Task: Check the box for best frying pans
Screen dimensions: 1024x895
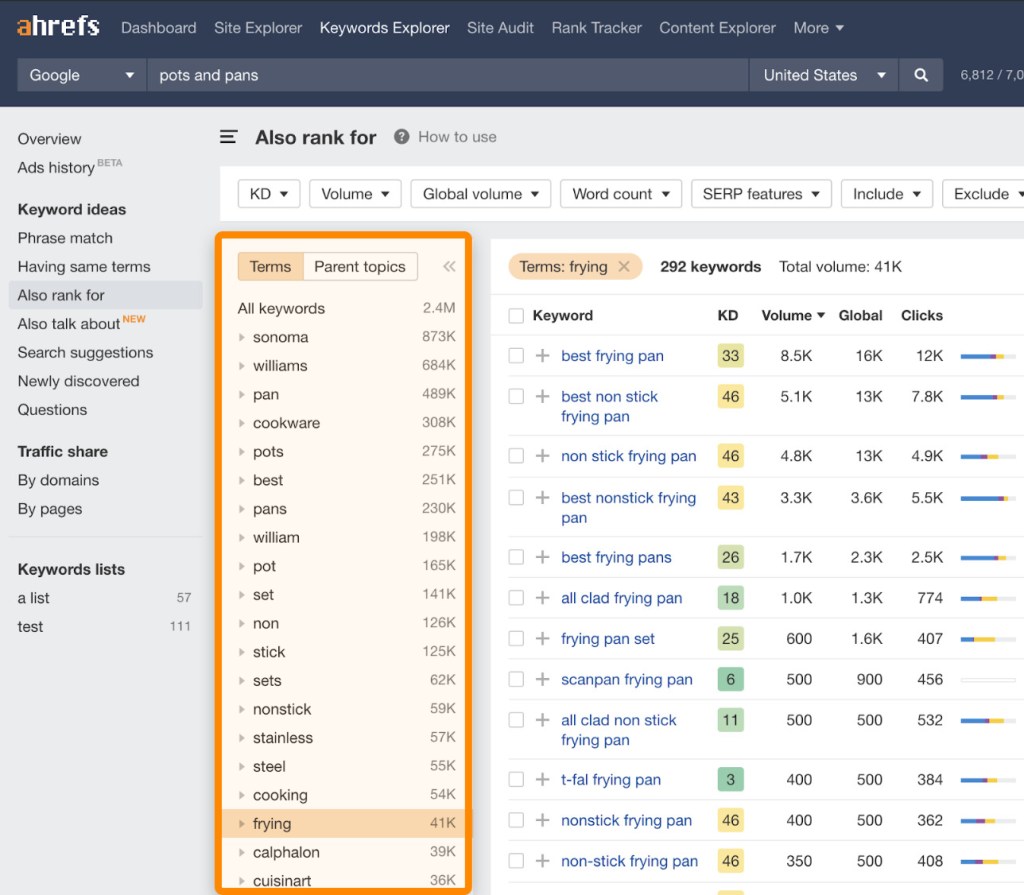Action: 516,557
